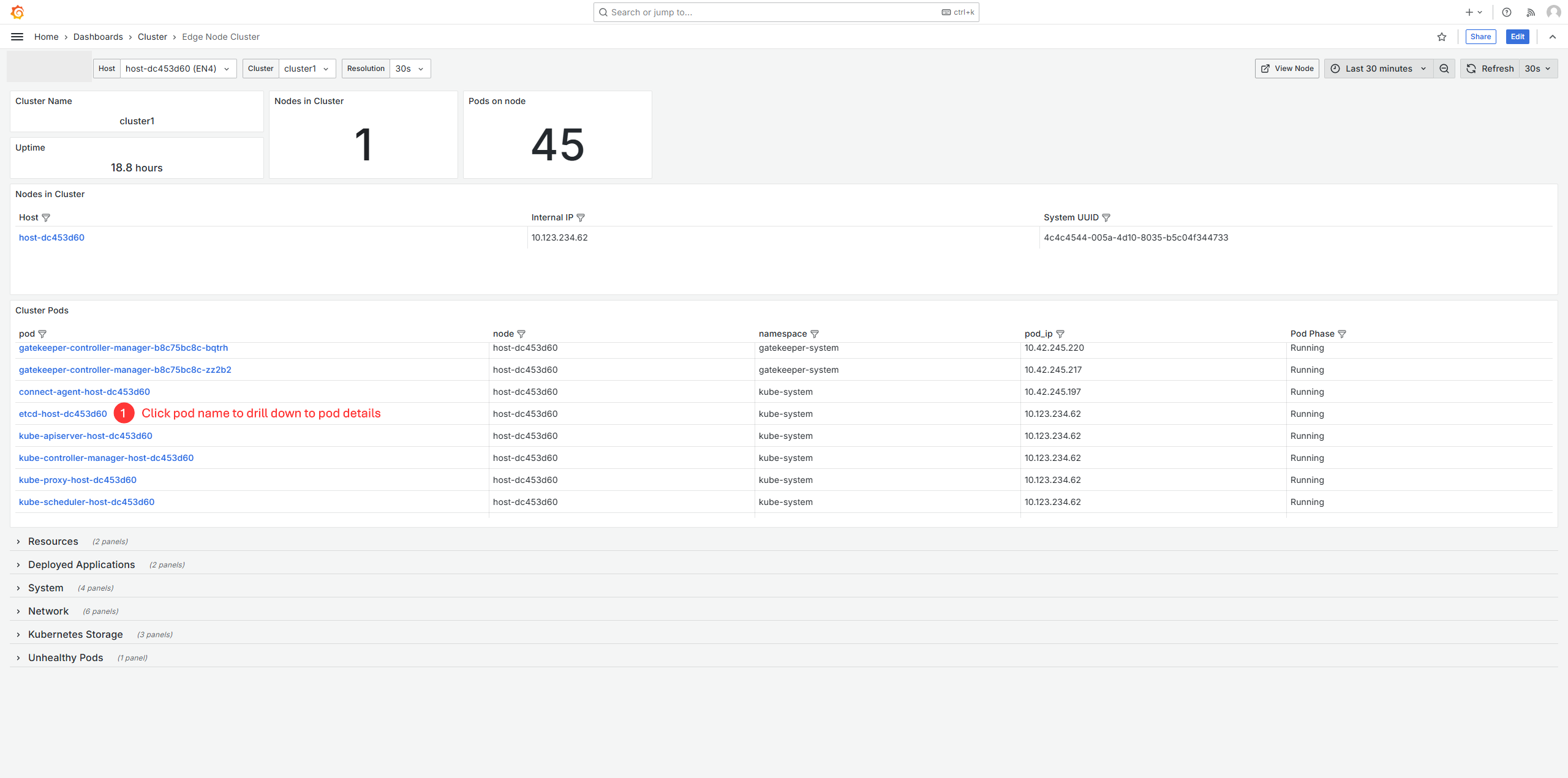1568x778 pixels.
Task: Open the help question mark icon
Action: [1507, 12]
